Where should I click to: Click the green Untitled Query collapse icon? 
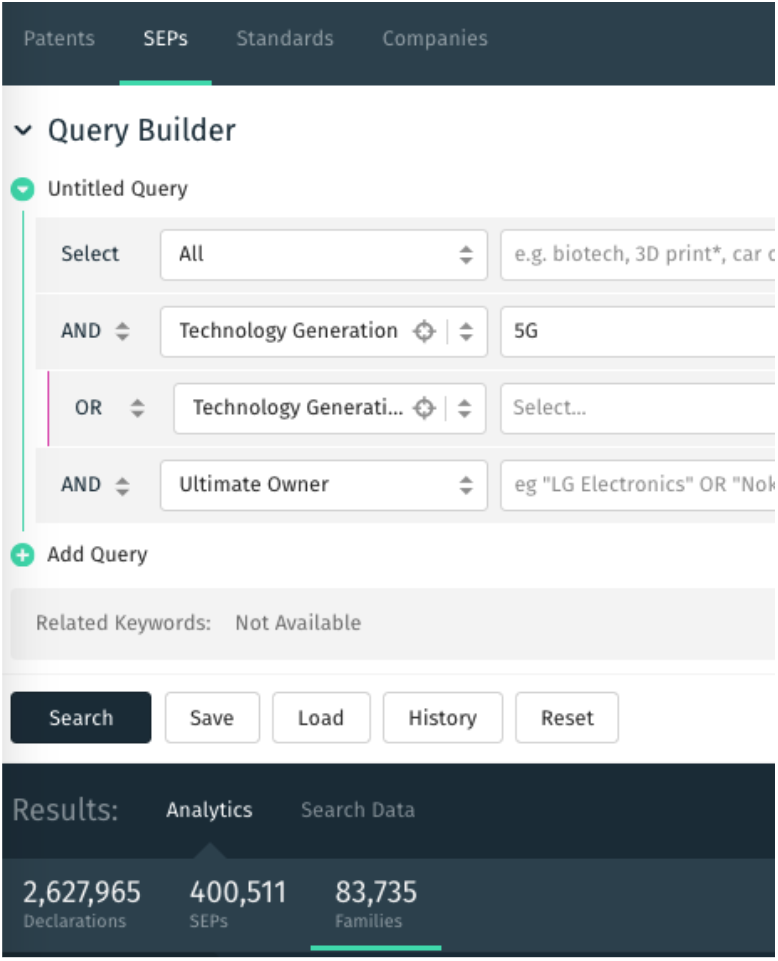coord(23,189)
